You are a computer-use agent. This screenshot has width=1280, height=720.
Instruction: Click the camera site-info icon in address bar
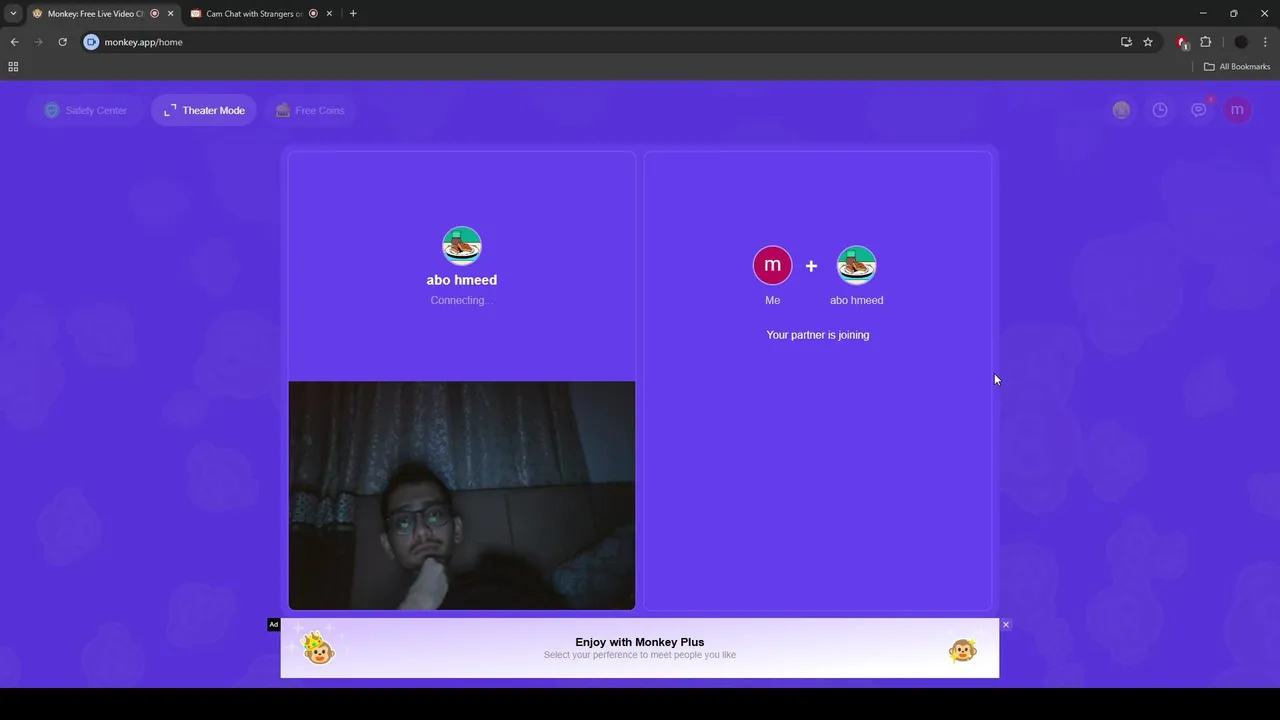(91, 42)
